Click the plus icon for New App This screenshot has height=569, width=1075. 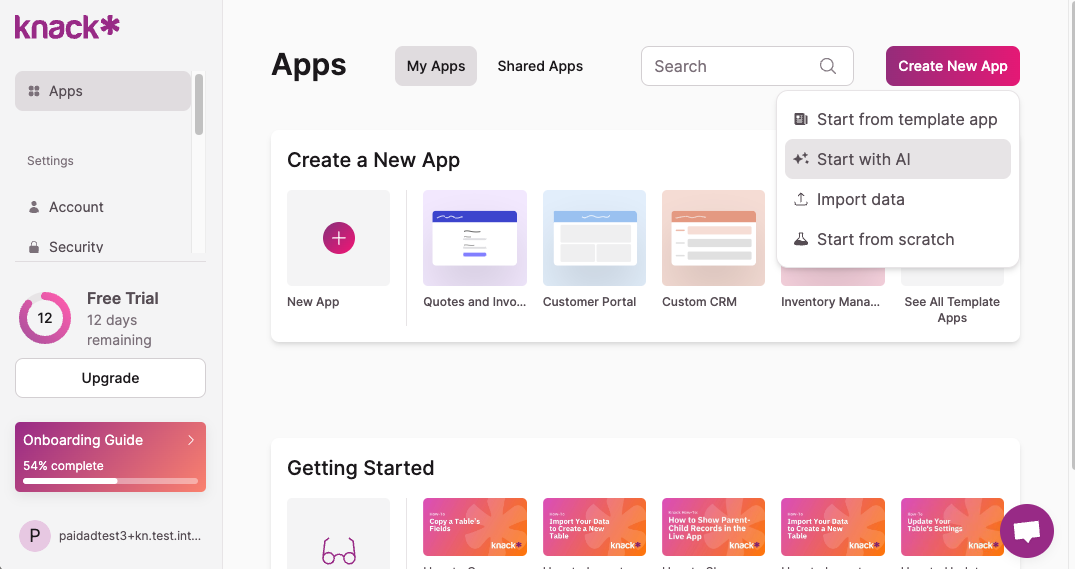(x=338, y=238)
